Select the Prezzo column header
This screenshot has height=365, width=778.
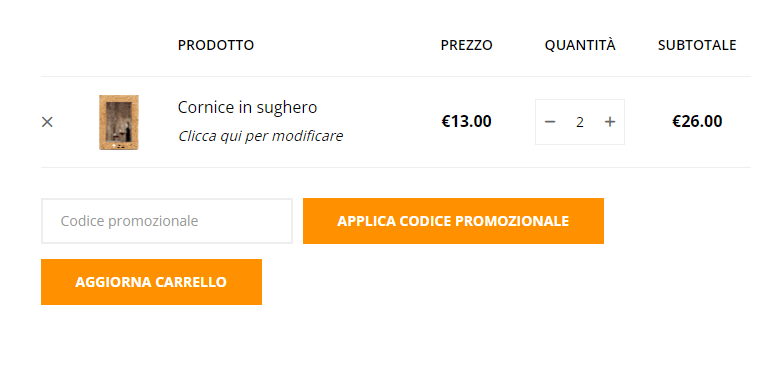[466, 45]
